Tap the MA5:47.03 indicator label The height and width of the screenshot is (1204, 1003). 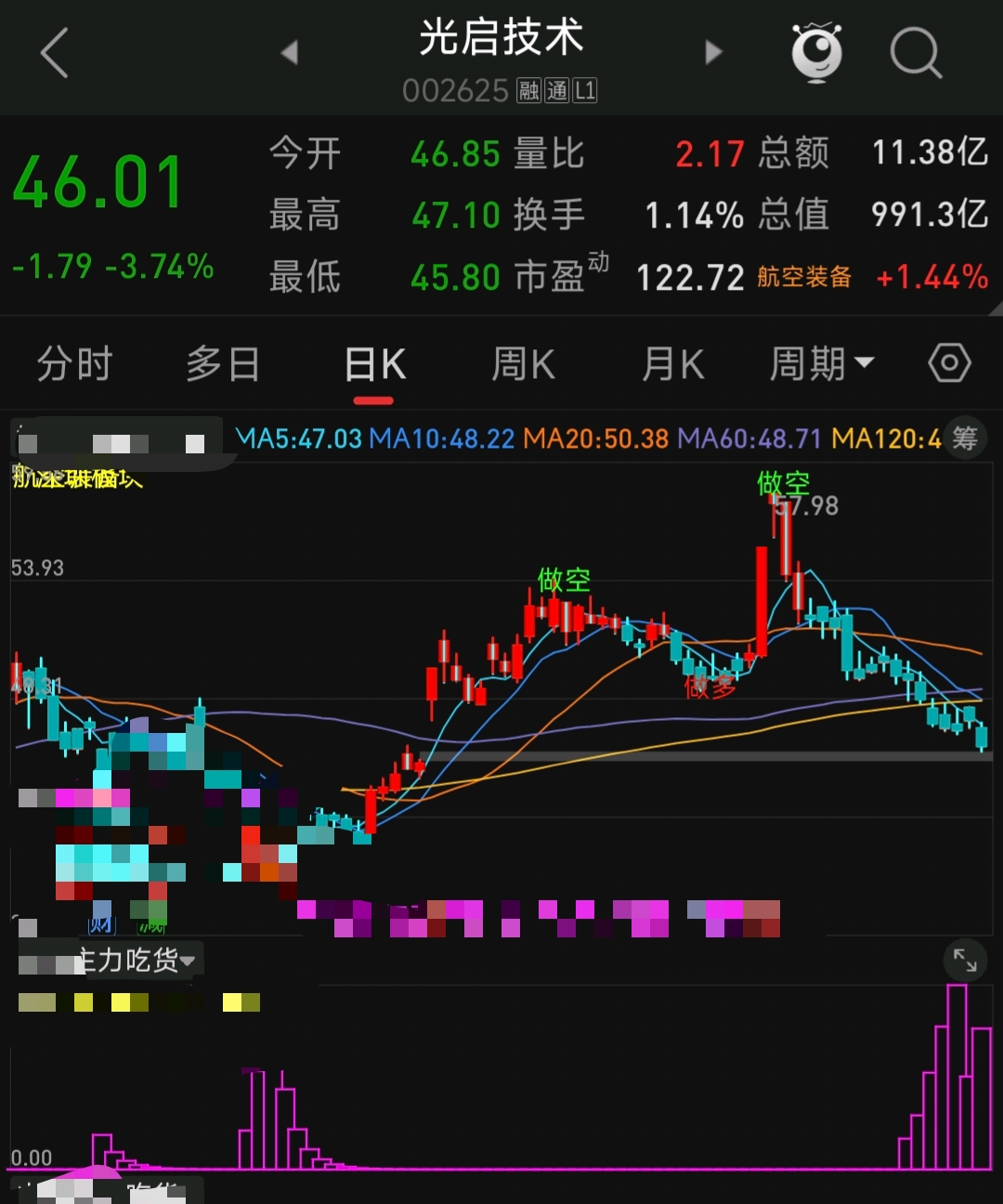(299, 438)
